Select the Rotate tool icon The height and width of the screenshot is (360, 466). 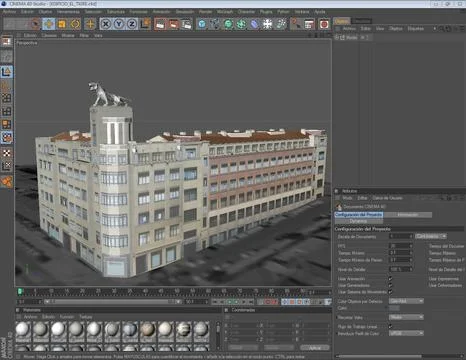[x=75, y=24]
